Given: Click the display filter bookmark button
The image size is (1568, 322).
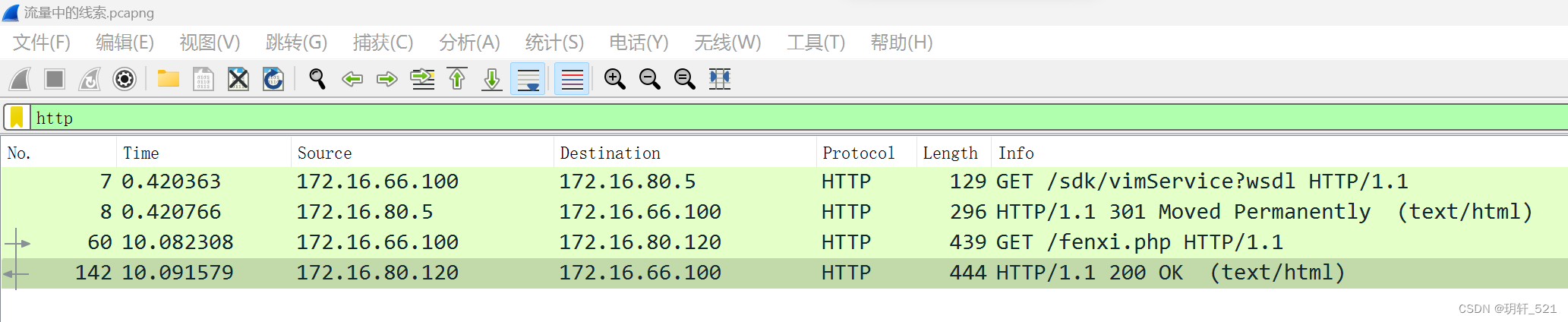Looking at the screenshot, I should pyautogui.click(x=17, y=118).
